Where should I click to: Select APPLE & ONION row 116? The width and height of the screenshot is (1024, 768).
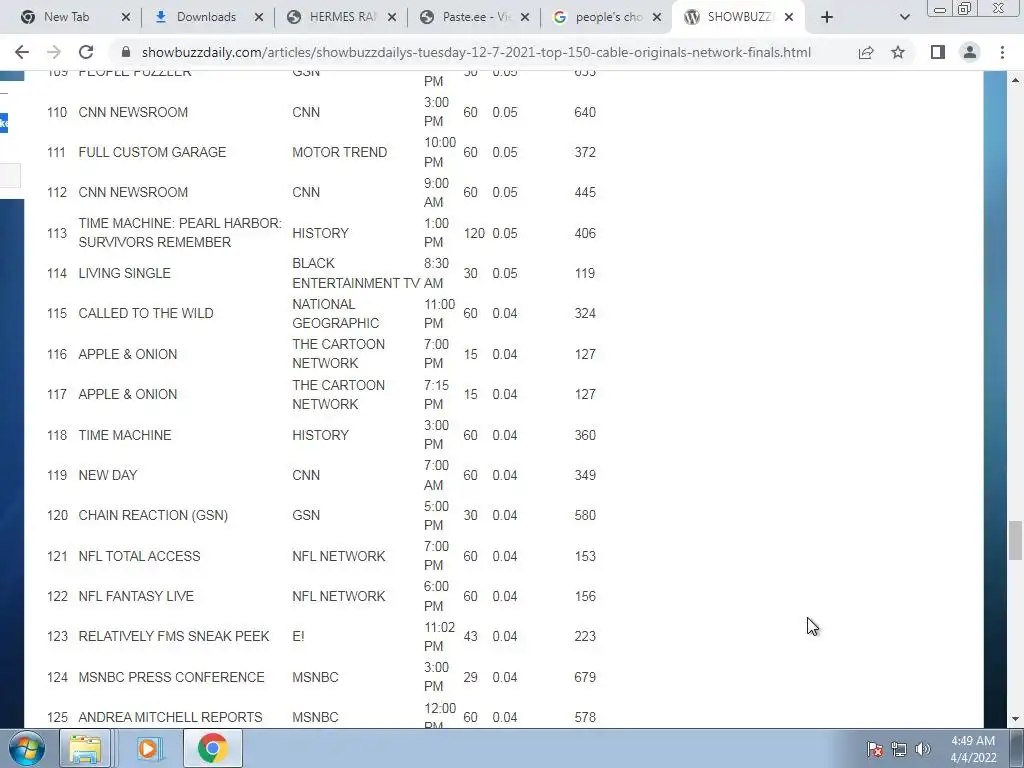[127, 354]
